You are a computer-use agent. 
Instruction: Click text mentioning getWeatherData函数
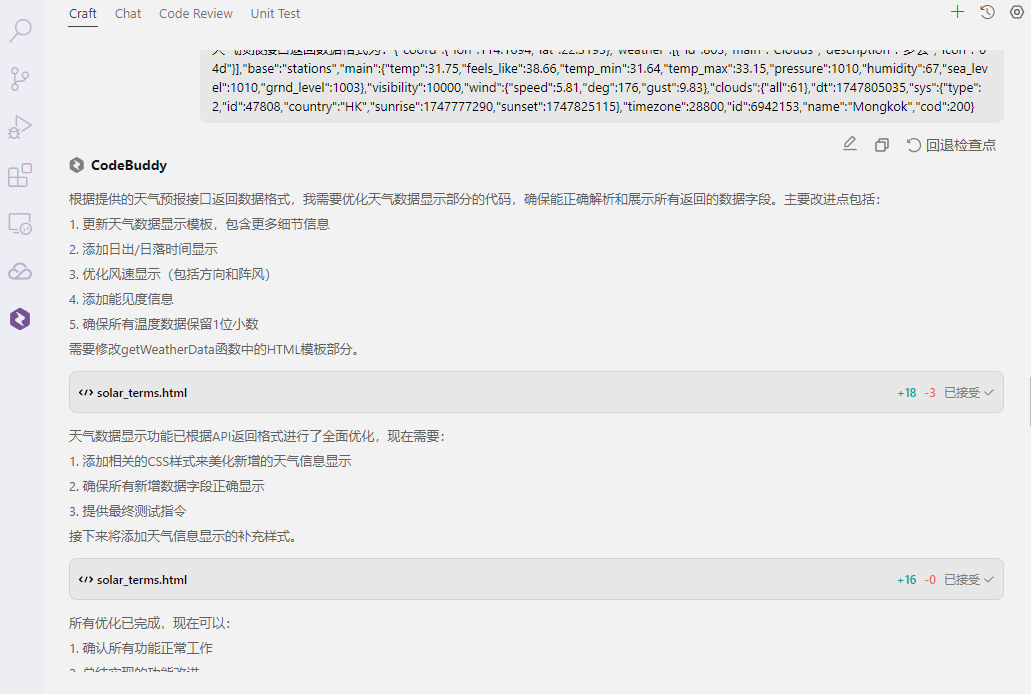pos(216,349)
